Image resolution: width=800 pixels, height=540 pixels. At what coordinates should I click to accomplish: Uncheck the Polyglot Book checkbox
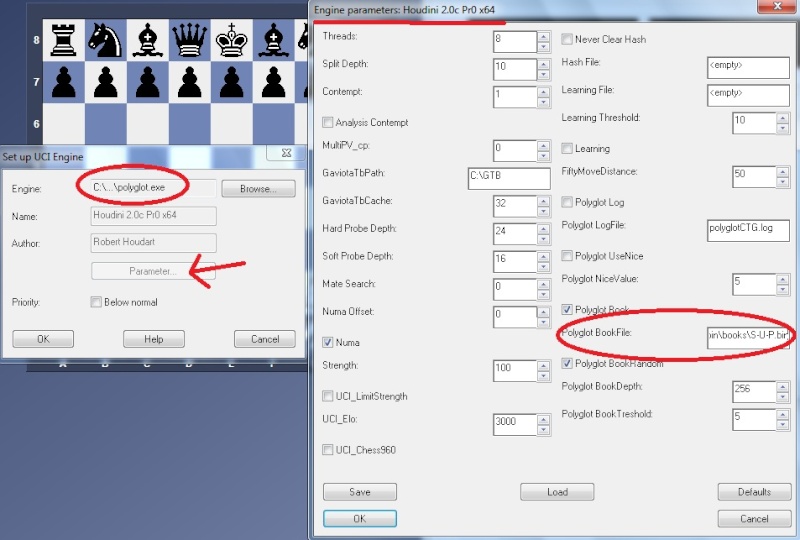coord(567,309)
